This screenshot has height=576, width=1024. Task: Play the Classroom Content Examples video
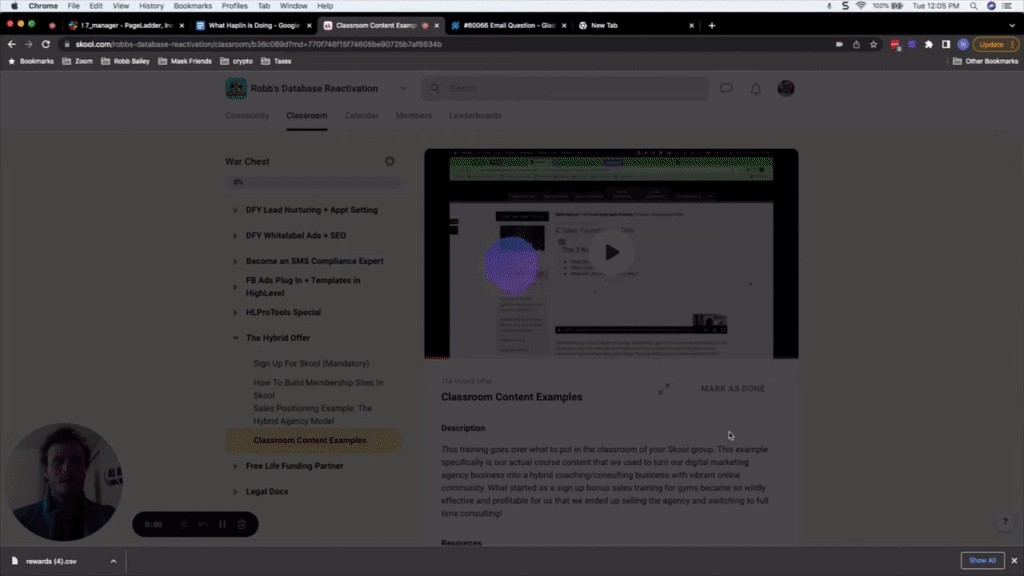click(611, 252)
